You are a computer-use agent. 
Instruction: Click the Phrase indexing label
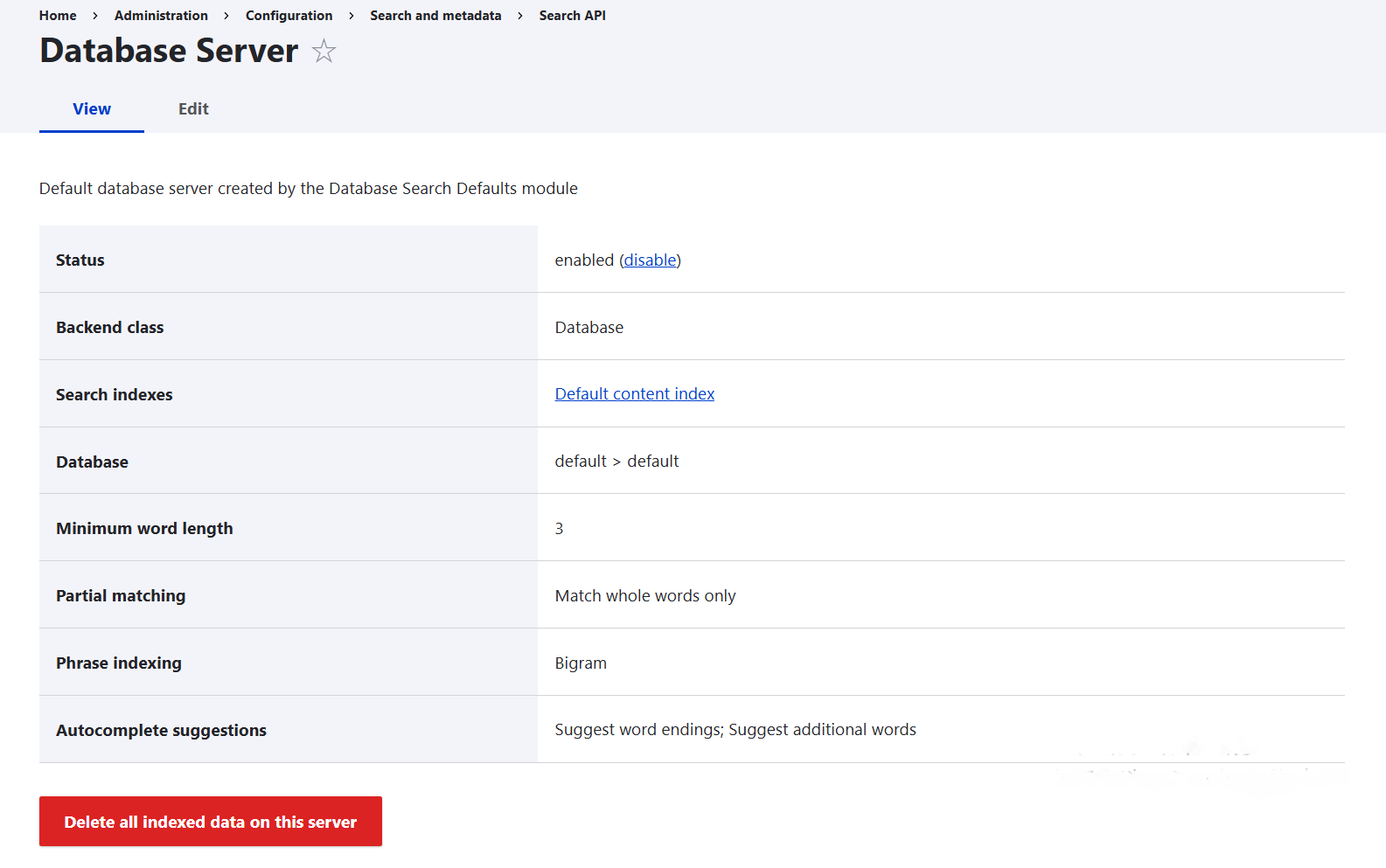pyautogui.click(x=119, y=663)
